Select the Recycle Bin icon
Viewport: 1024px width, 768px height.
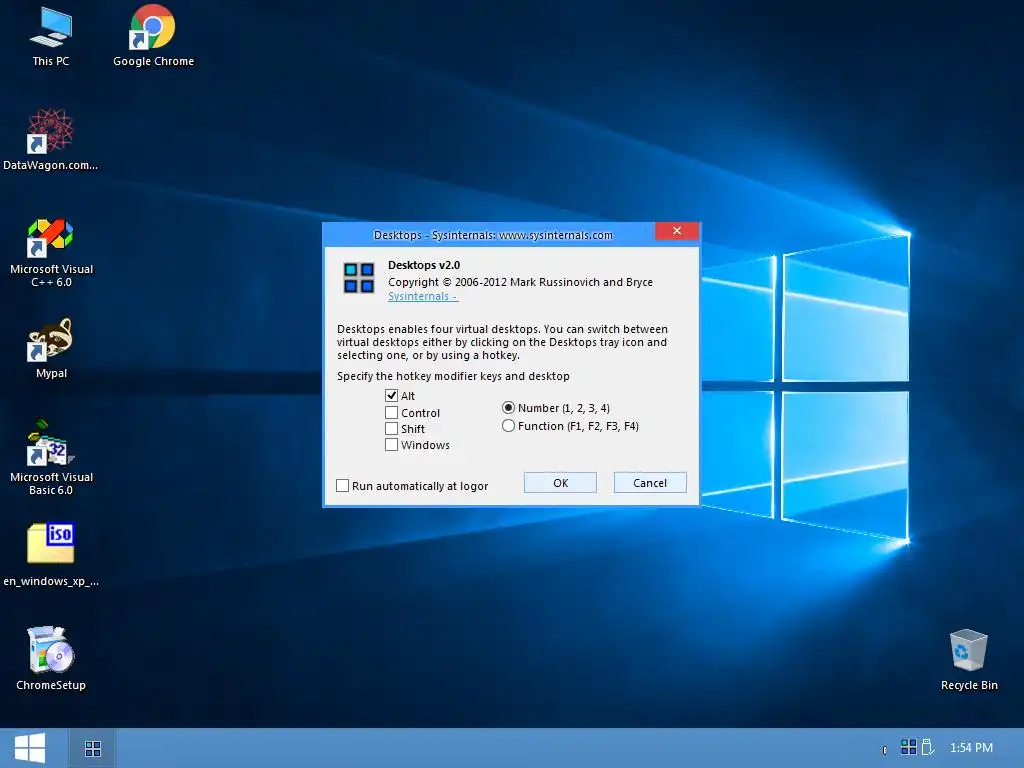pyautogui.click(x=968, y=659)
